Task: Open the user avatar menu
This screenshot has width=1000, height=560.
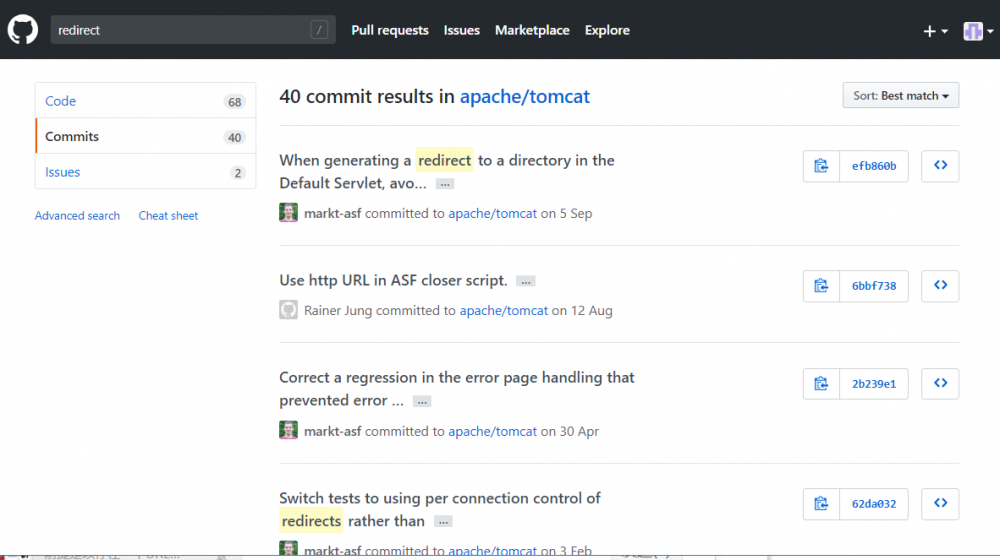Action: point(977,31)
